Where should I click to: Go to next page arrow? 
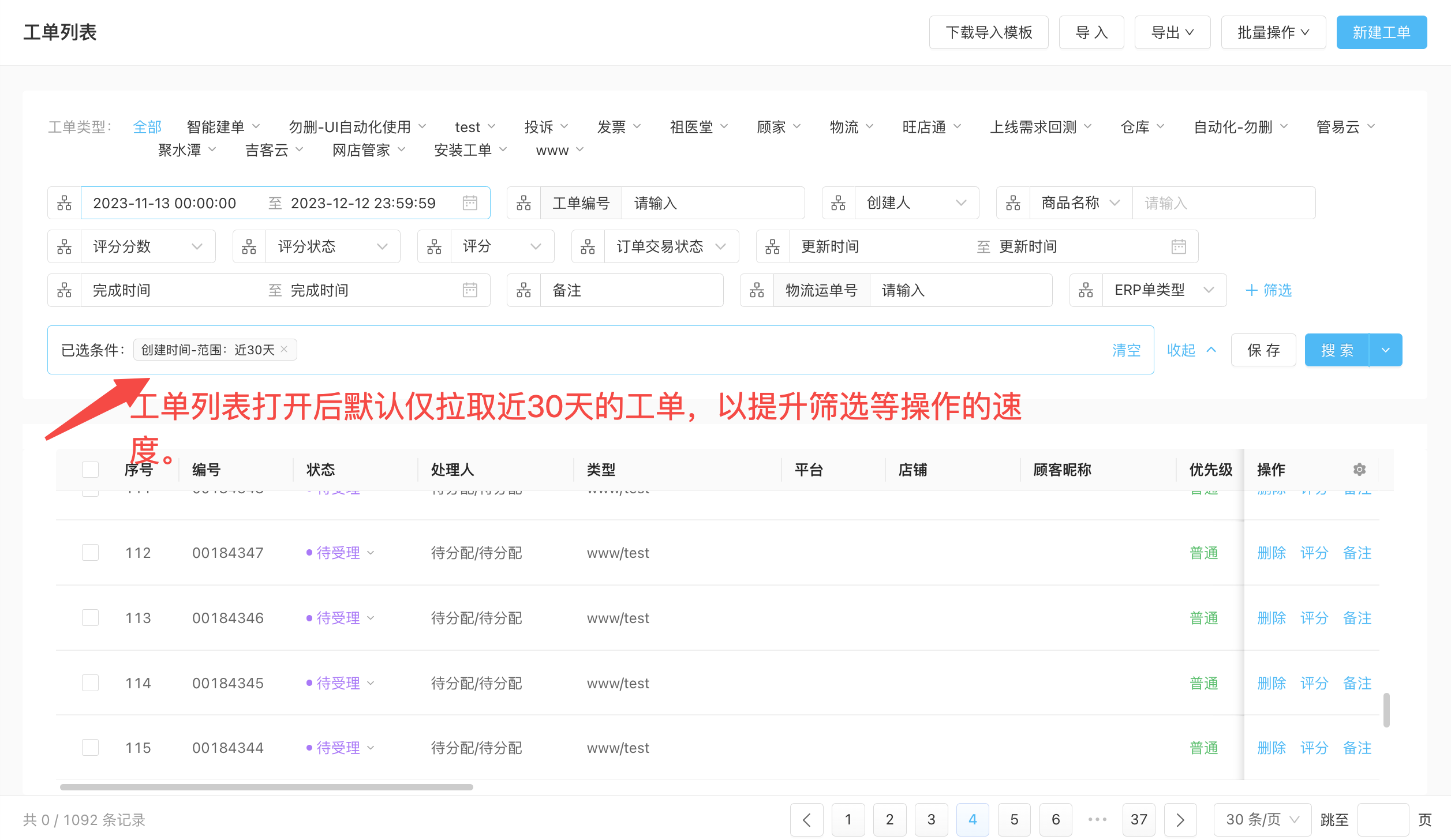(x=1180, y=820)
